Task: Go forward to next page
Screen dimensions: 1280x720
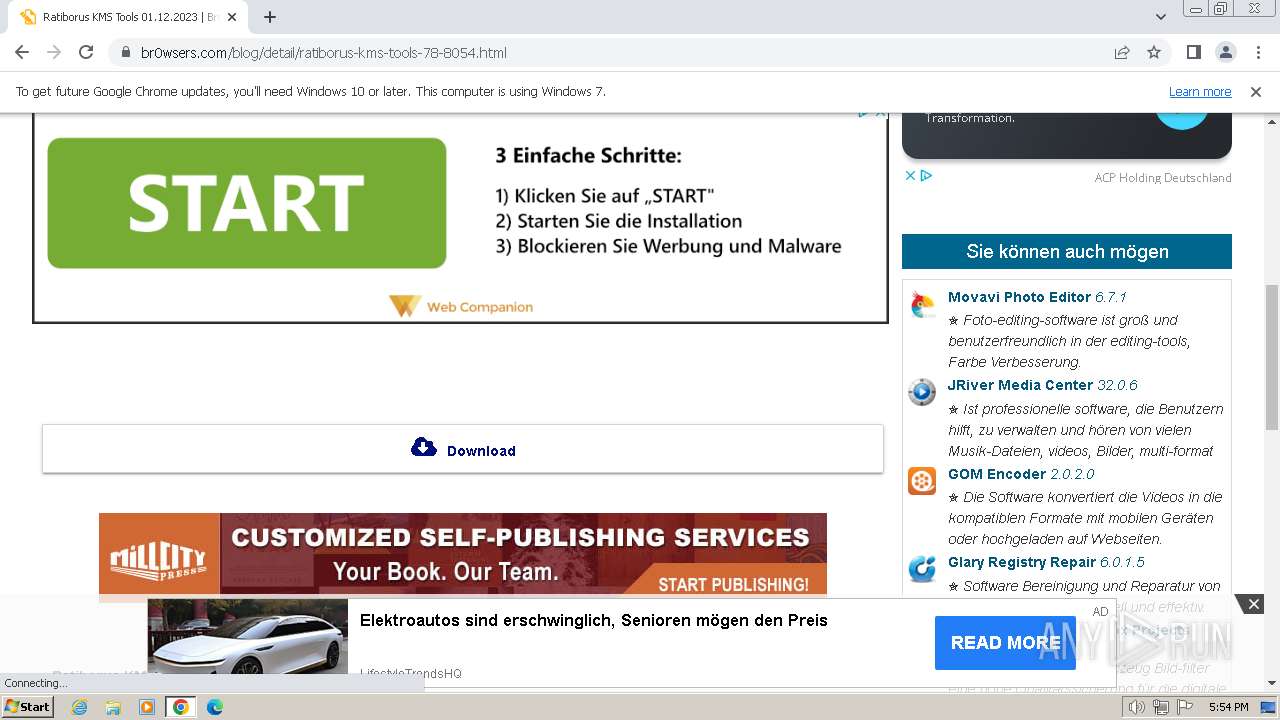Action: [x=54, y=52]
